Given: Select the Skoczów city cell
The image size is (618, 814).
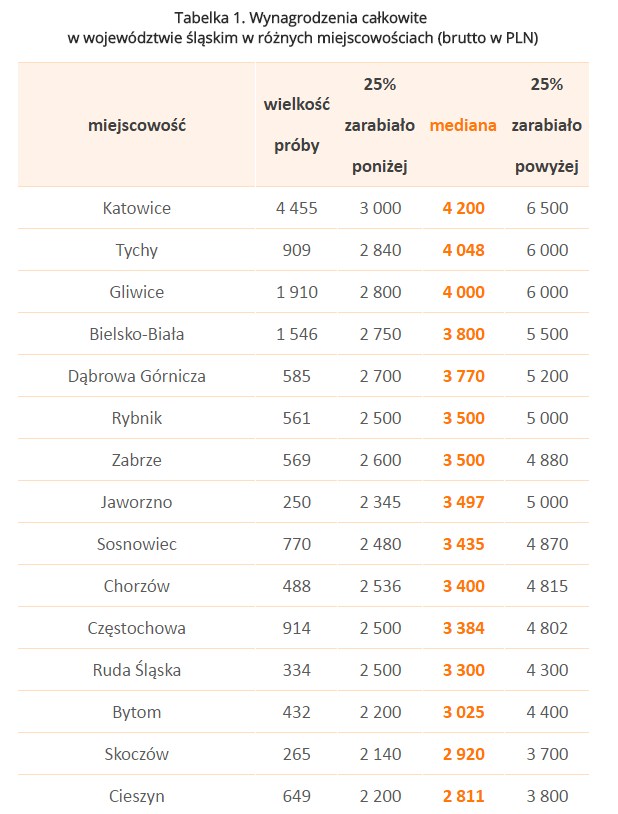Looking at the screenshot, I should (137, 754).
